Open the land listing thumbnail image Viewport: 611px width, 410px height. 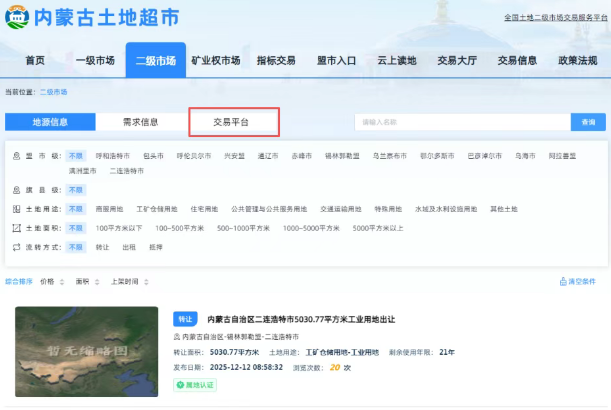[x=86, y=351]
